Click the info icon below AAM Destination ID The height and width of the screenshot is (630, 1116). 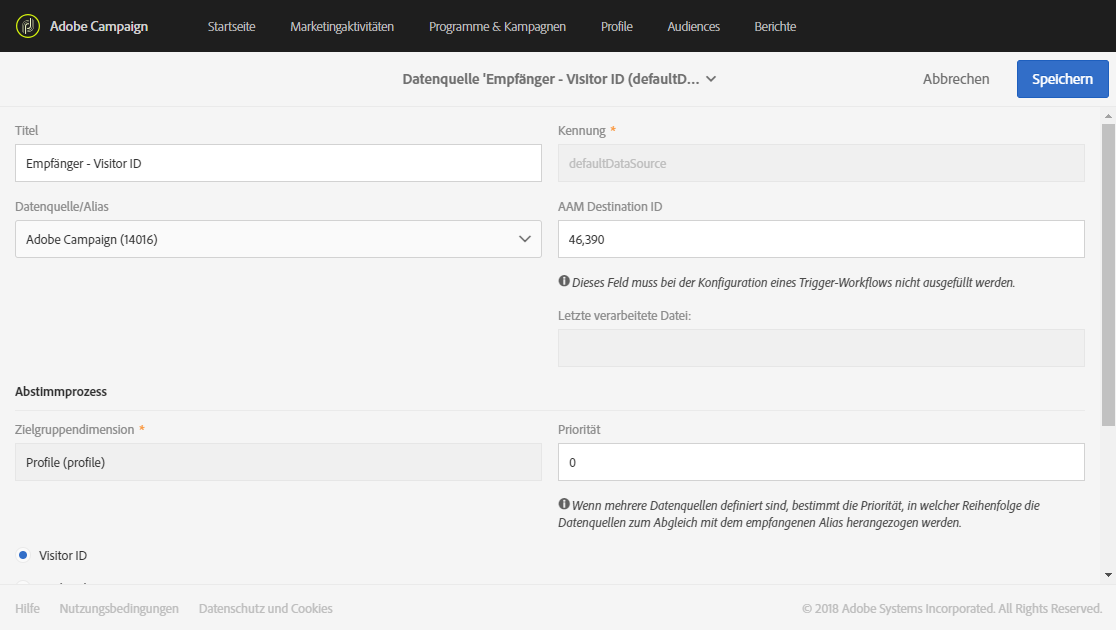pyautogui.click(x=564, y=281)
